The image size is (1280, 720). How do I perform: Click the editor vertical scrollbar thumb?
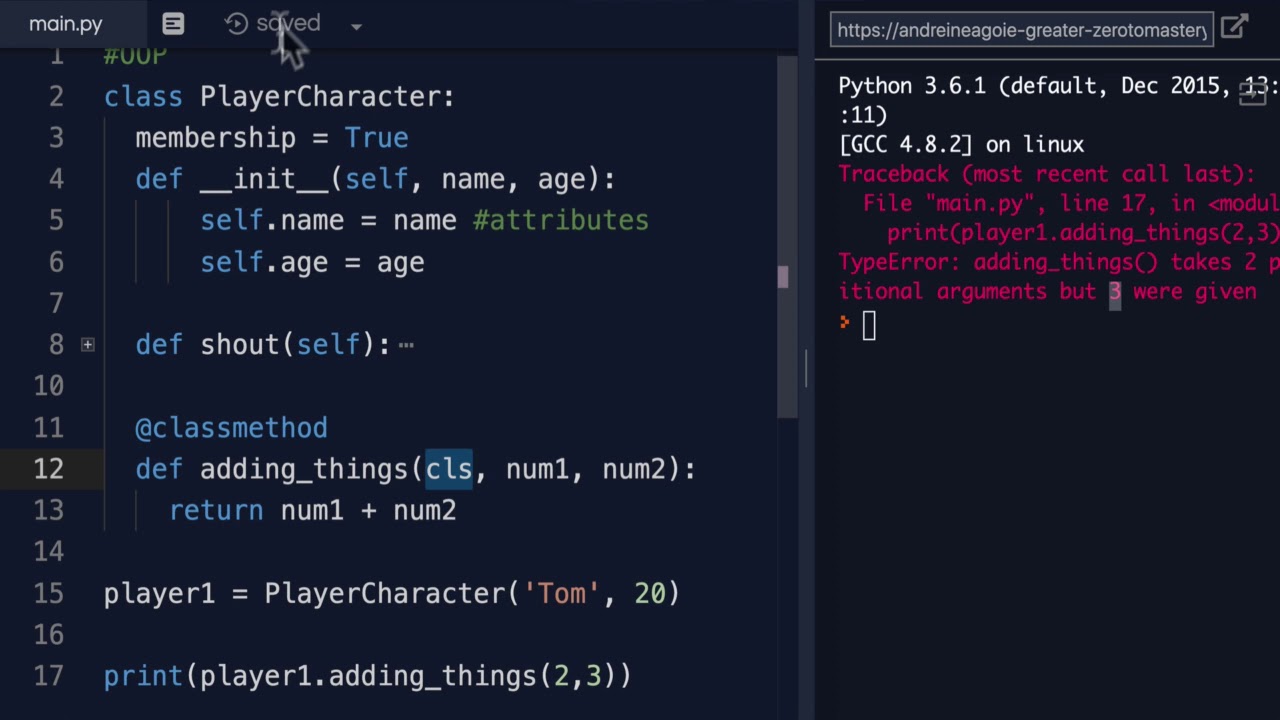click(783, 277)
